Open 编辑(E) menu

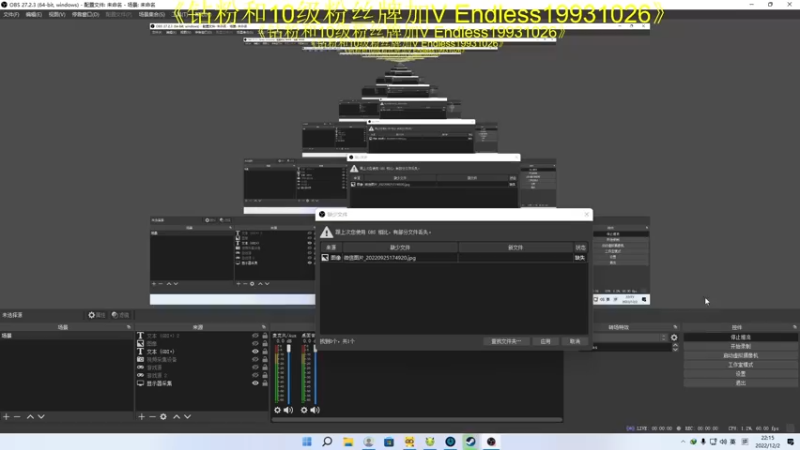point(34,15)
